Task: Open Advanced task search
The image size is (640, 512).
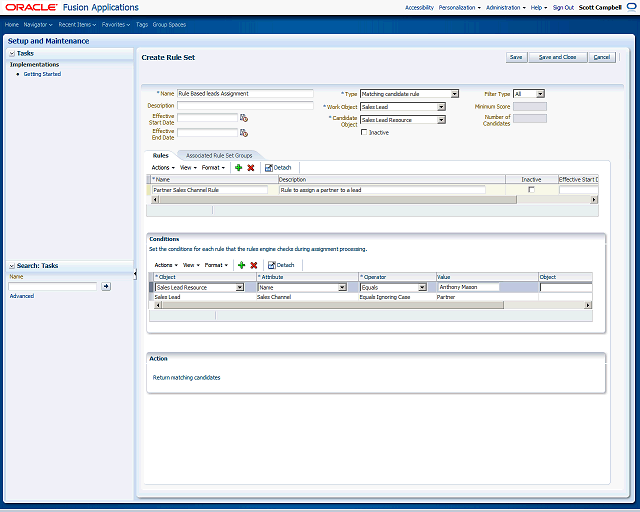Action: coord(22,296)
